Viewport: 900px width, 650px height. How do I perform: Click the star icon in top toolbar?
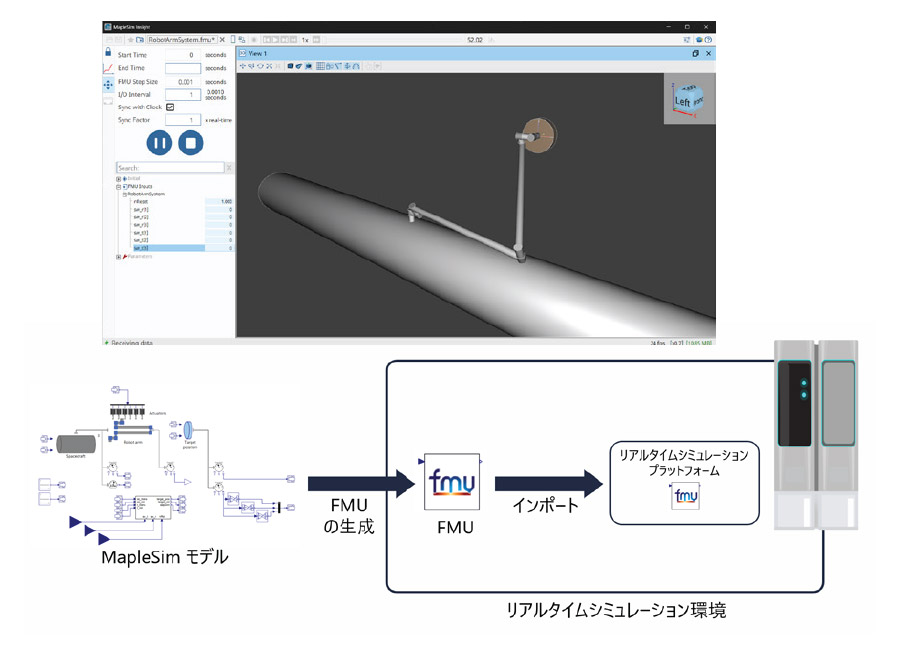(130, 40)
